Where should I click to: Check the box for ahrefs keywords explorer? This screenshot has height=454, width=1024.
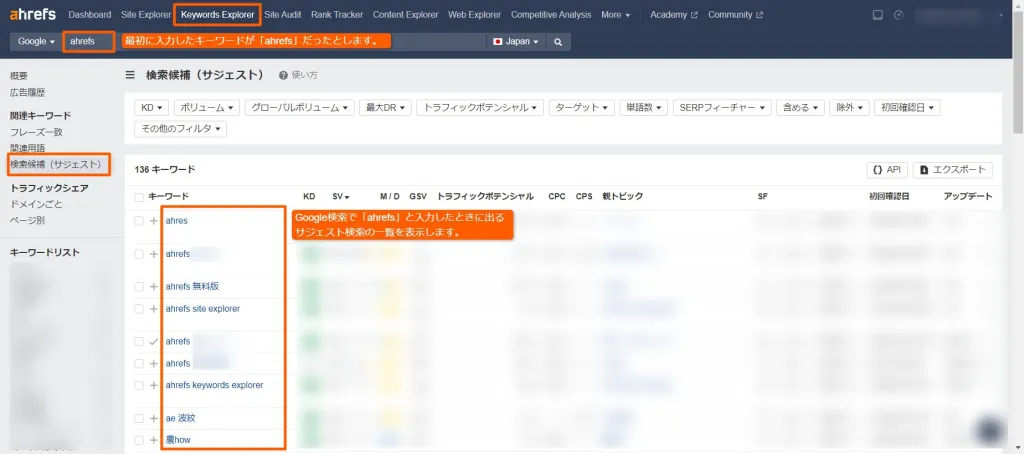[x=138, y=385]
